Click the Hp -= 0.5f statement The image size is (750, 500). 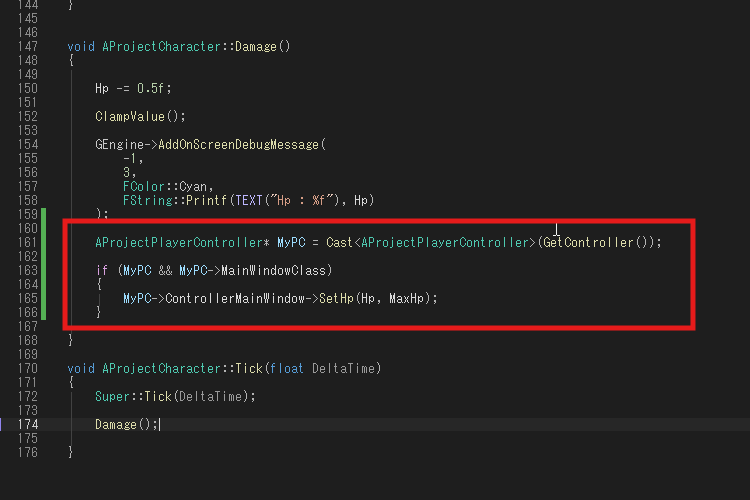click(133, 89)
